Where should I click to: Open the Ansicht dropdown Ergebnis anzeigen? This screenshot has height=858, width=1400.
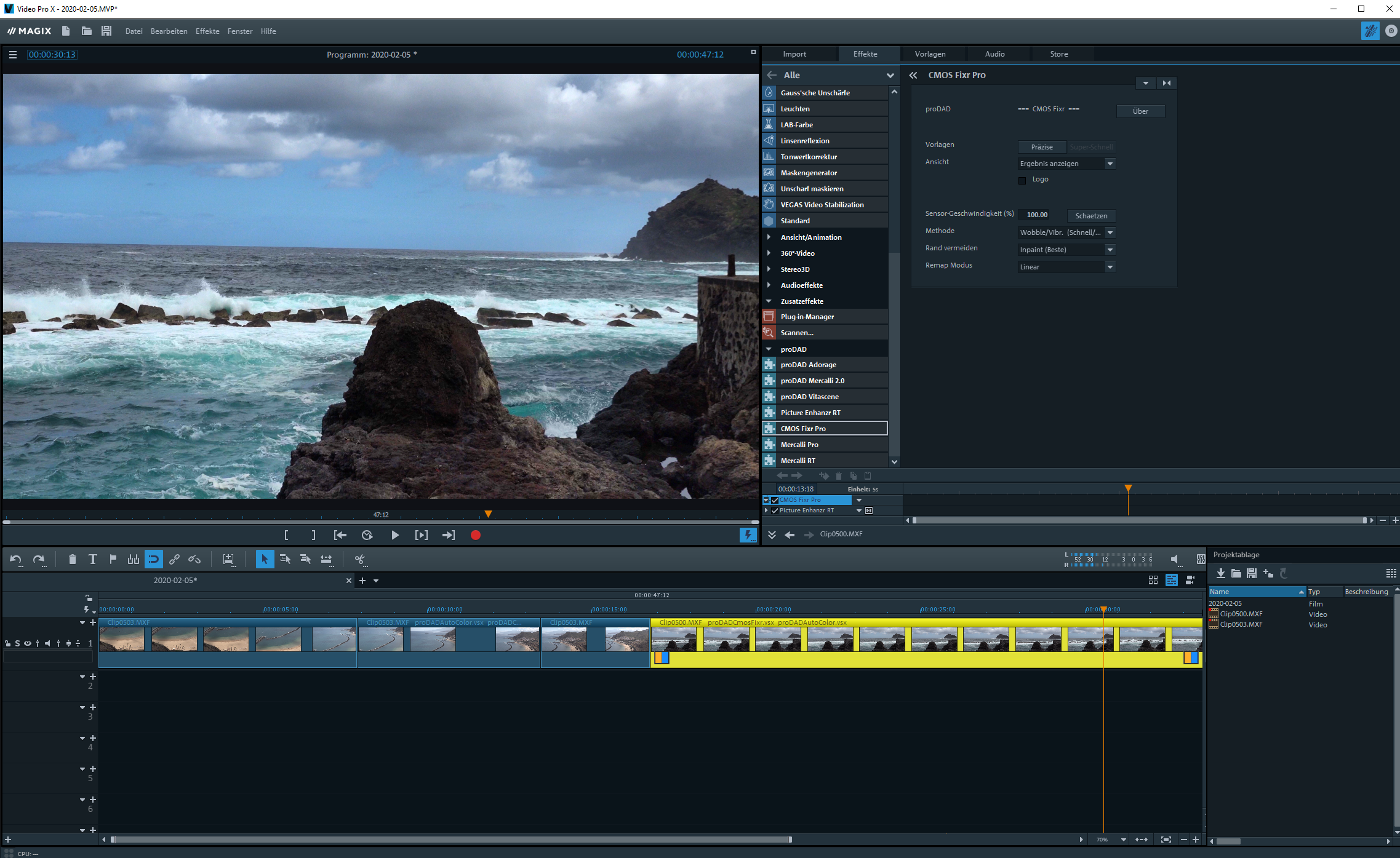click(x=1066, y=164)
